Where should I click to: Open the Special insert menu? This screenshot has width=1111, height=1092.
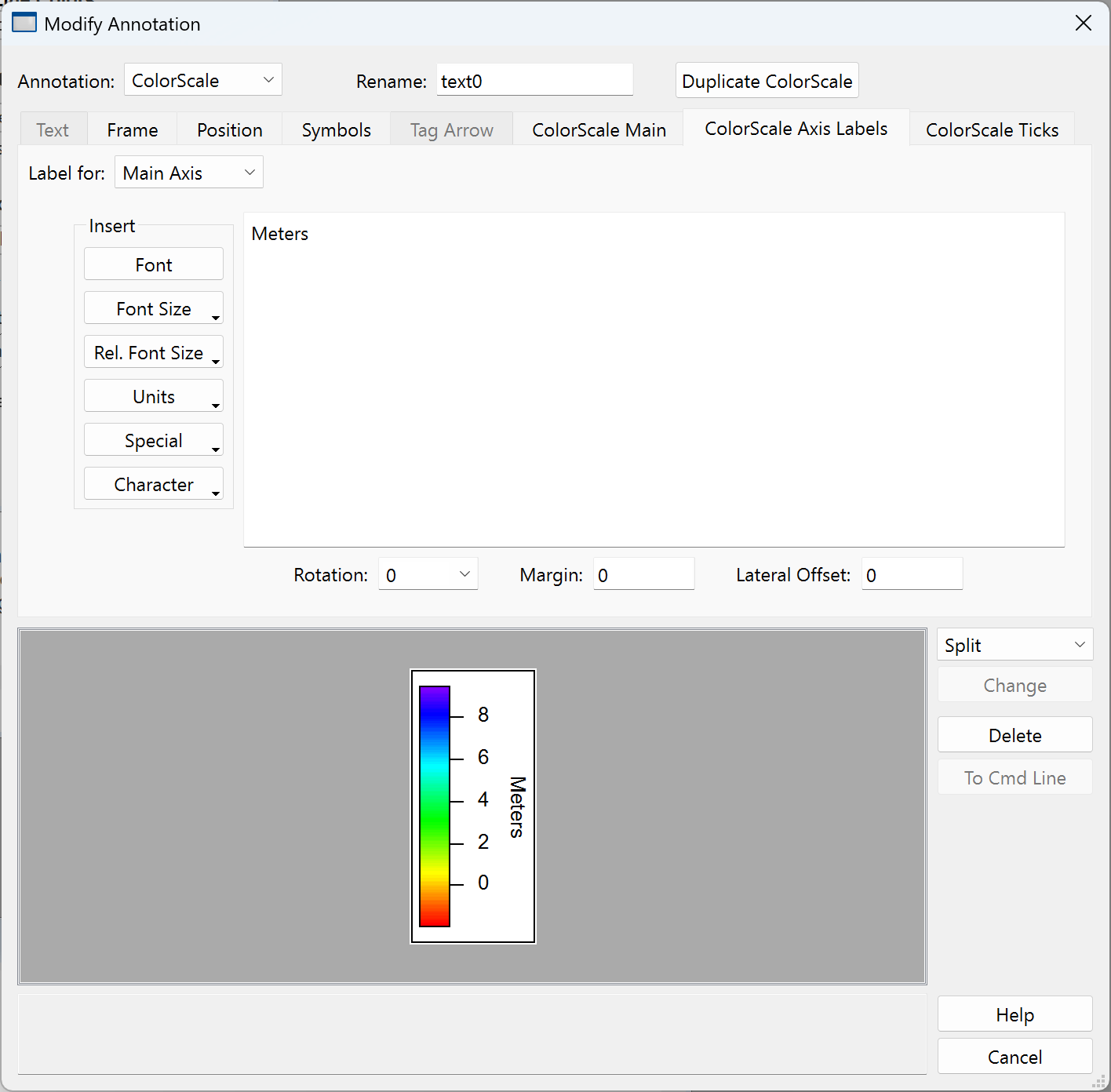pyautogui.click(x=154, y=441)
